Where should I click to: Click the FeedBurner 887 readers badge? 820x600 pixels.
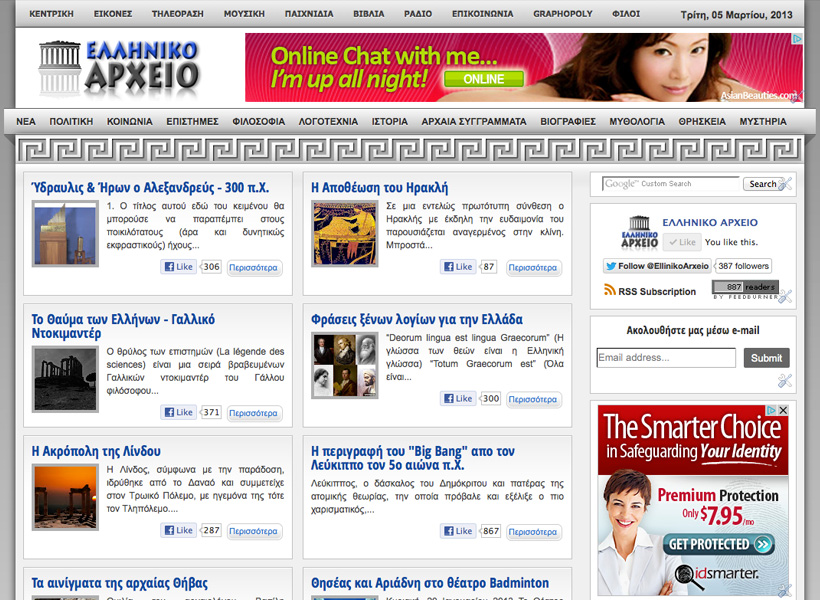[x=744, y=290]
